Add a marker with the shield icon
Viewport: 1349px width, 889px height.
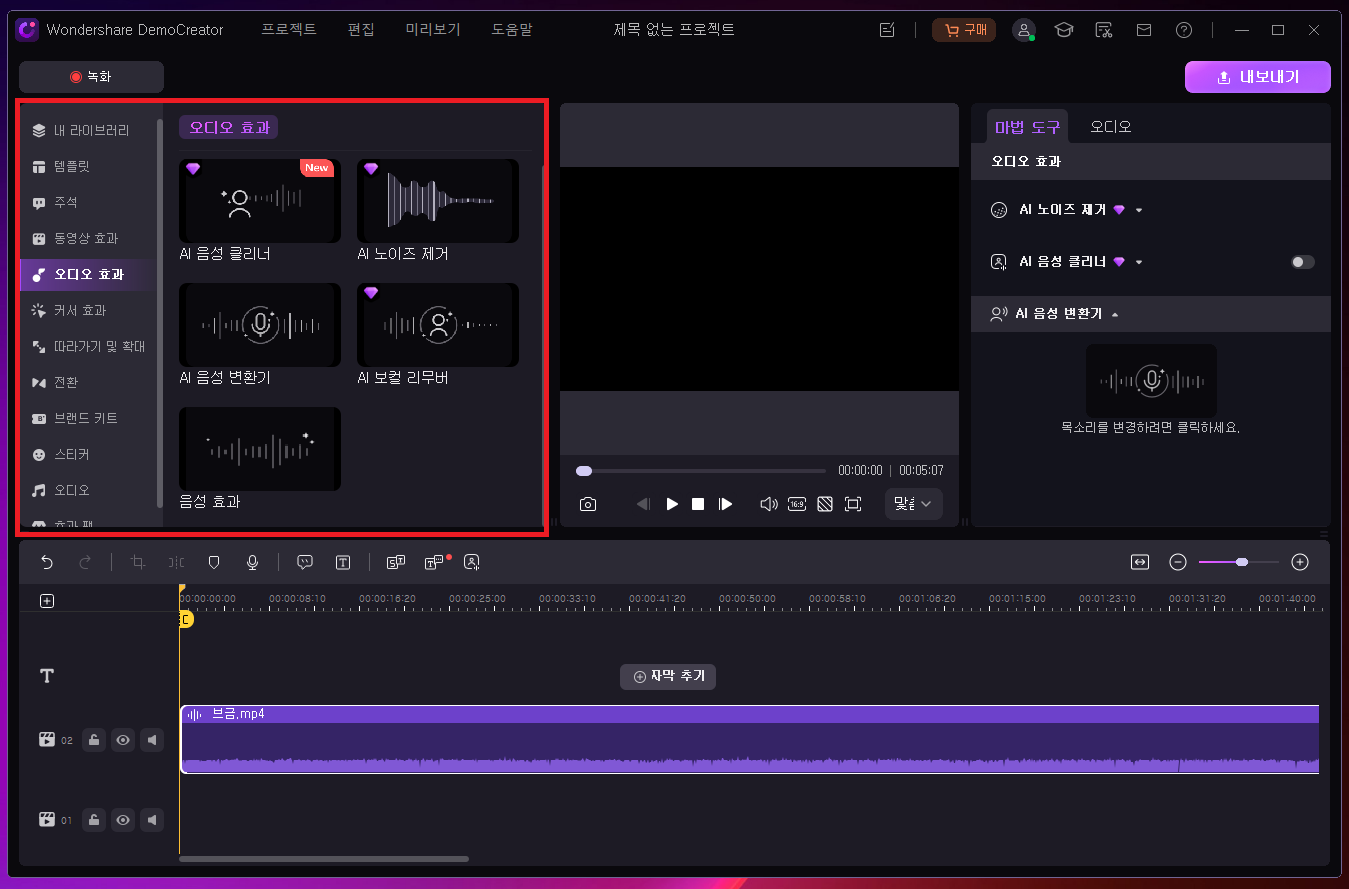pos(214,562)
